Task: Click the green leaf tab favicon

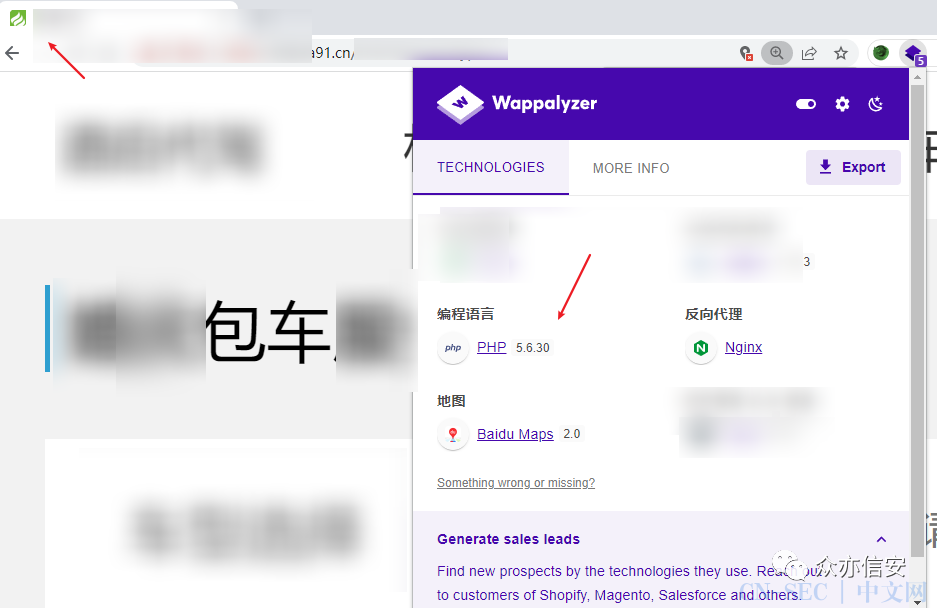Action: [x=18, y=19]
